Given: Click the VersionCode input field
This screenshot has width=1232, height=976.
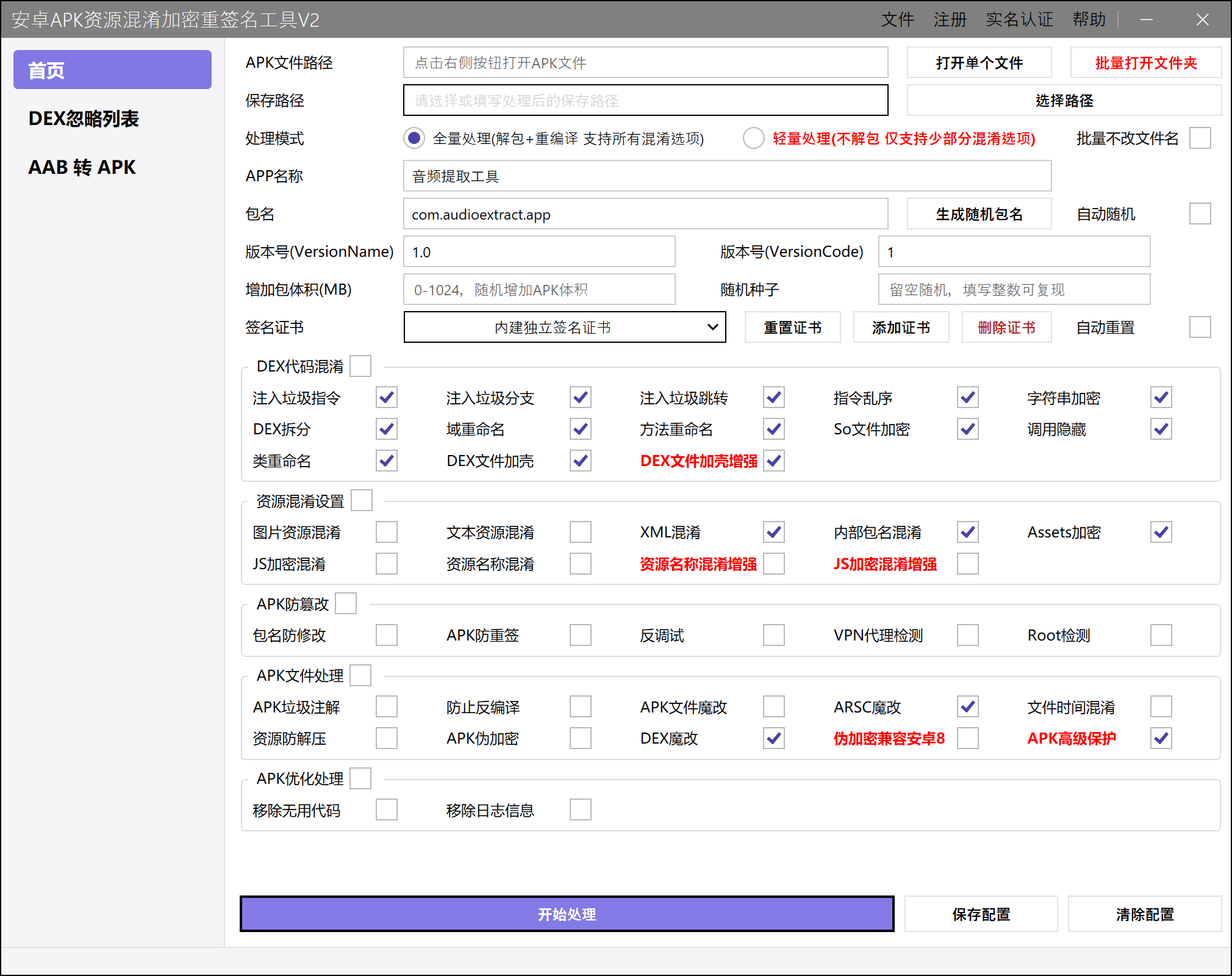Looking at the screenshot, I should [1014, 251].
